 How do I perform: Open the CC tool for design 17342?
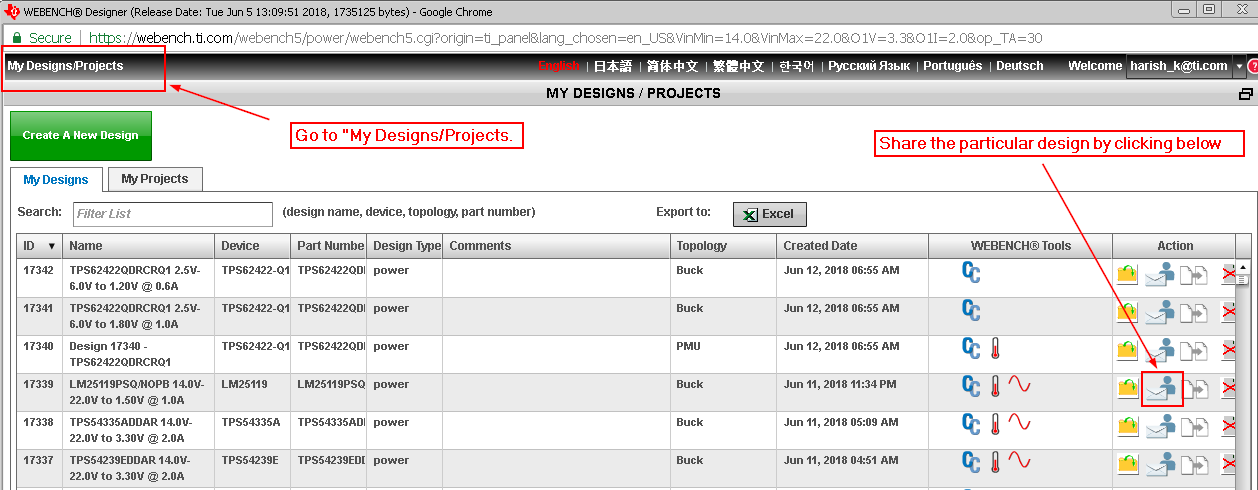[x=971, y=272]
